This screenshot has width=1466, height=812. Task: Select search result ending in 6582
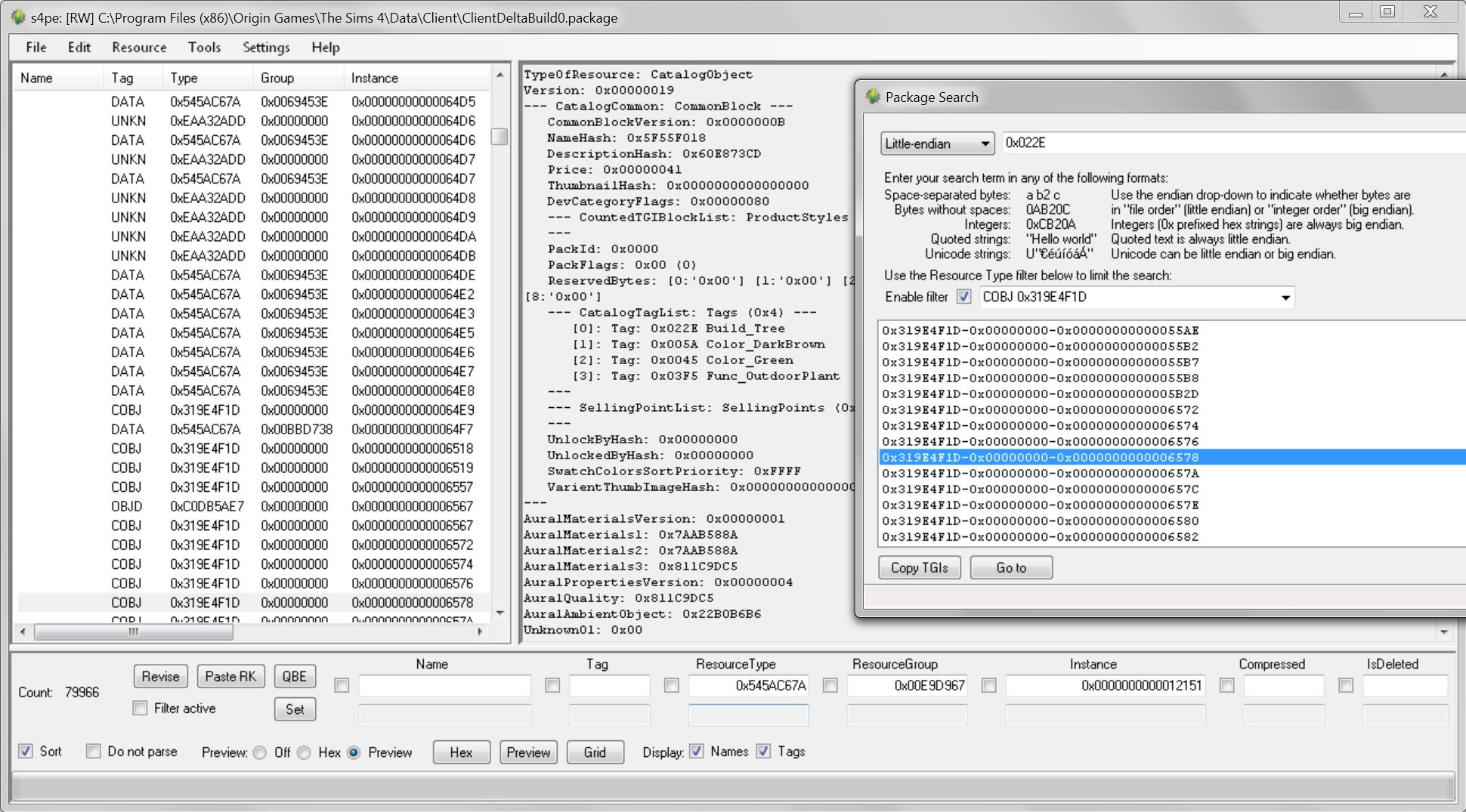(1171, 536)
